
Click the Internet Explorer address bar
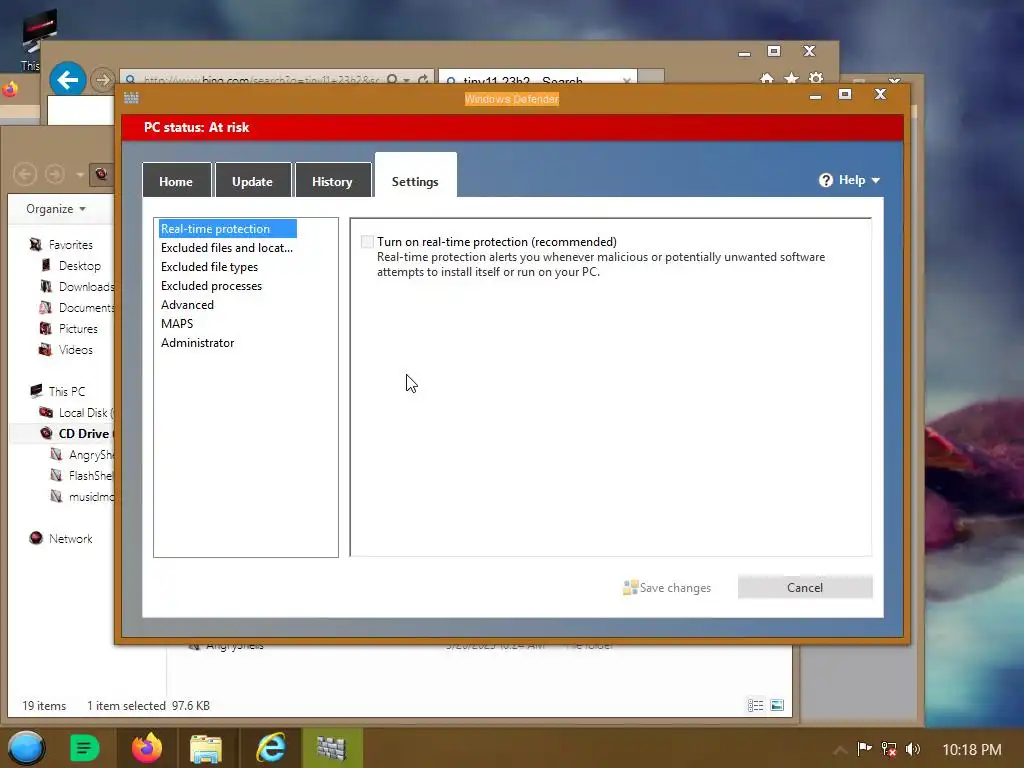click(x=261, y=80)
